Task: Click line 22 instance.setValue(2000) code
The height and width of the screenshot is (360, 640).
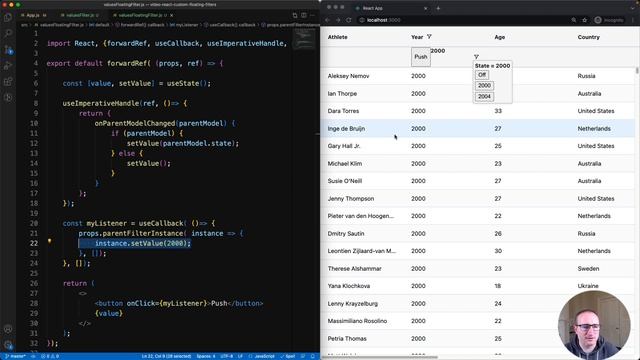Action: click(x=143, y=243)
